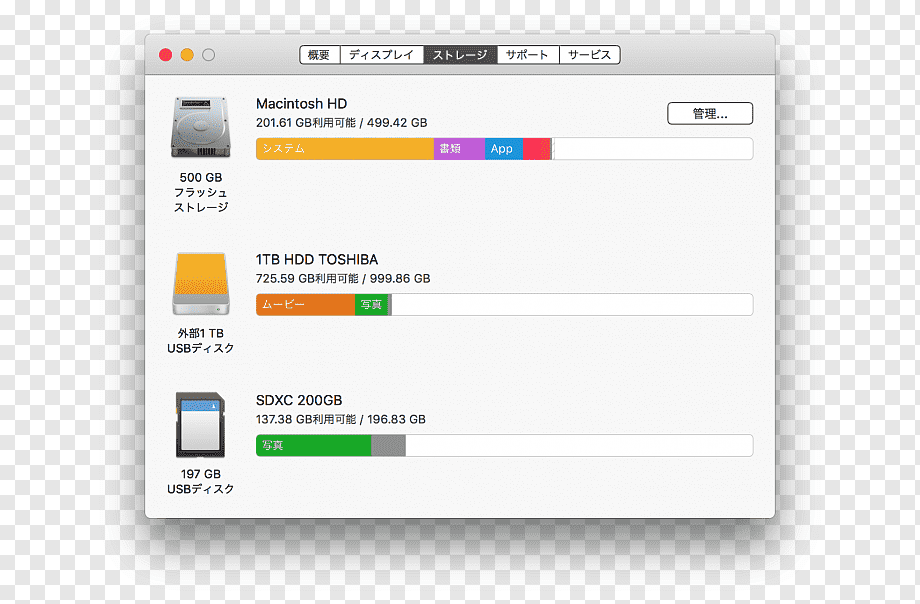Click the Macintosh HD internal drive icon
The height and width of the screenshot is (604, 920).
pyautogui.click(x=201, y=127)
